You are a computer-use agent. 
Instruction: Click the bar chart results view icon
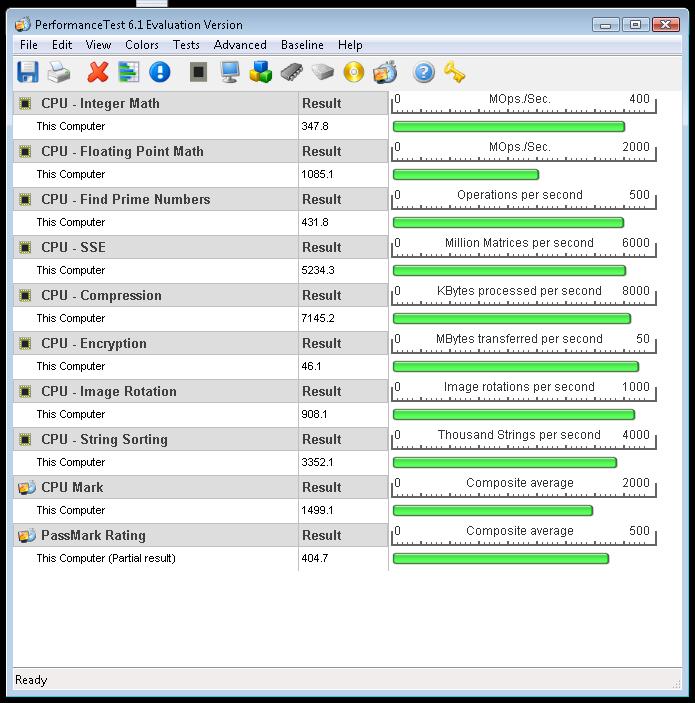(x=129, y=72)
